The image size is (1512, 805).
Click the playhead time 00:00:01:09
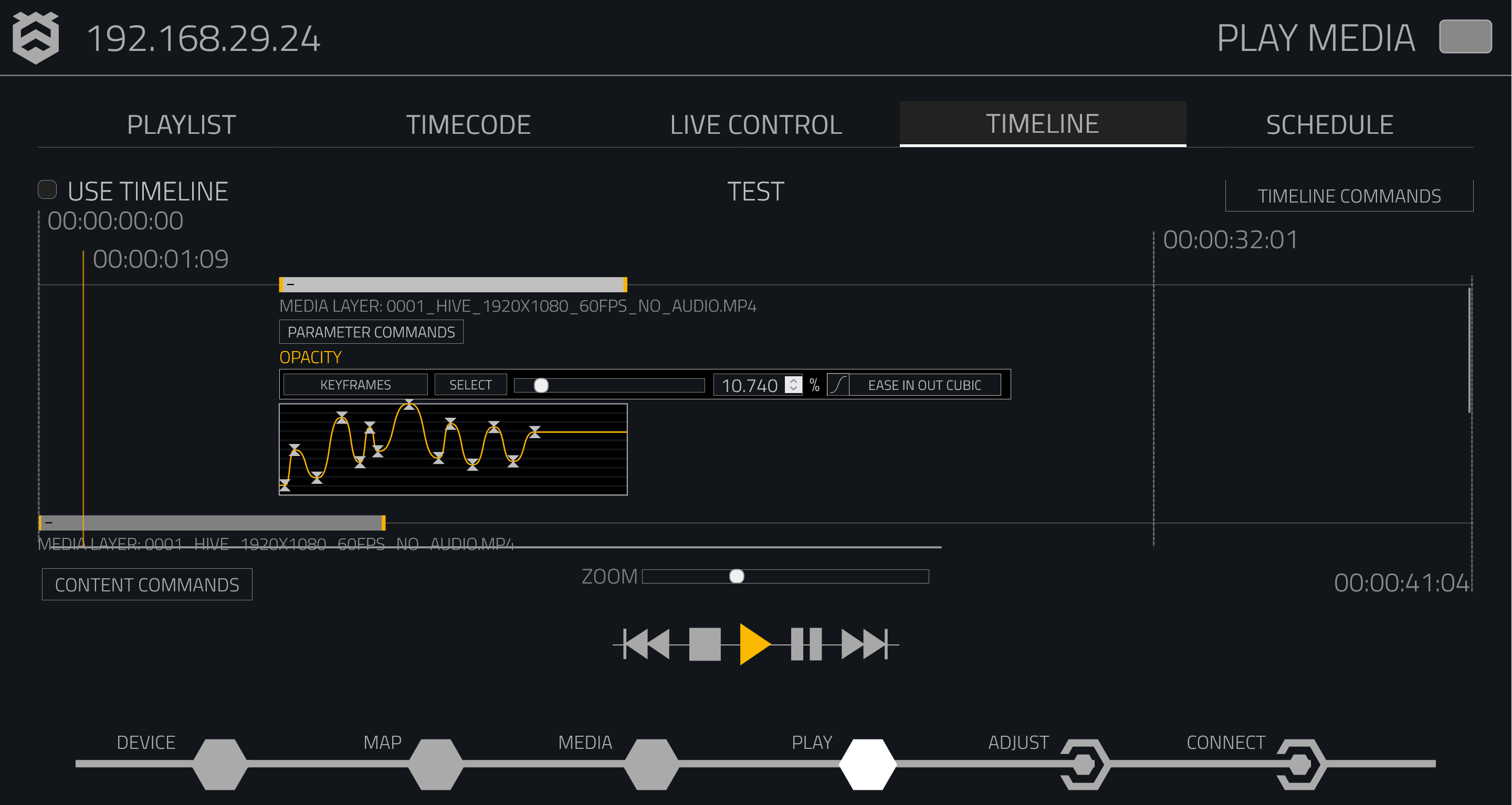click(160, 259)
